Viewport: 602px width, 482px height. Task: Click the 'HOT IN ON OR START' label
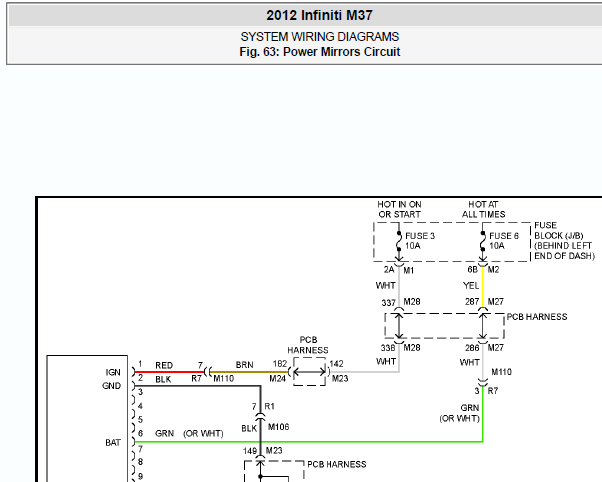(399, 209)
